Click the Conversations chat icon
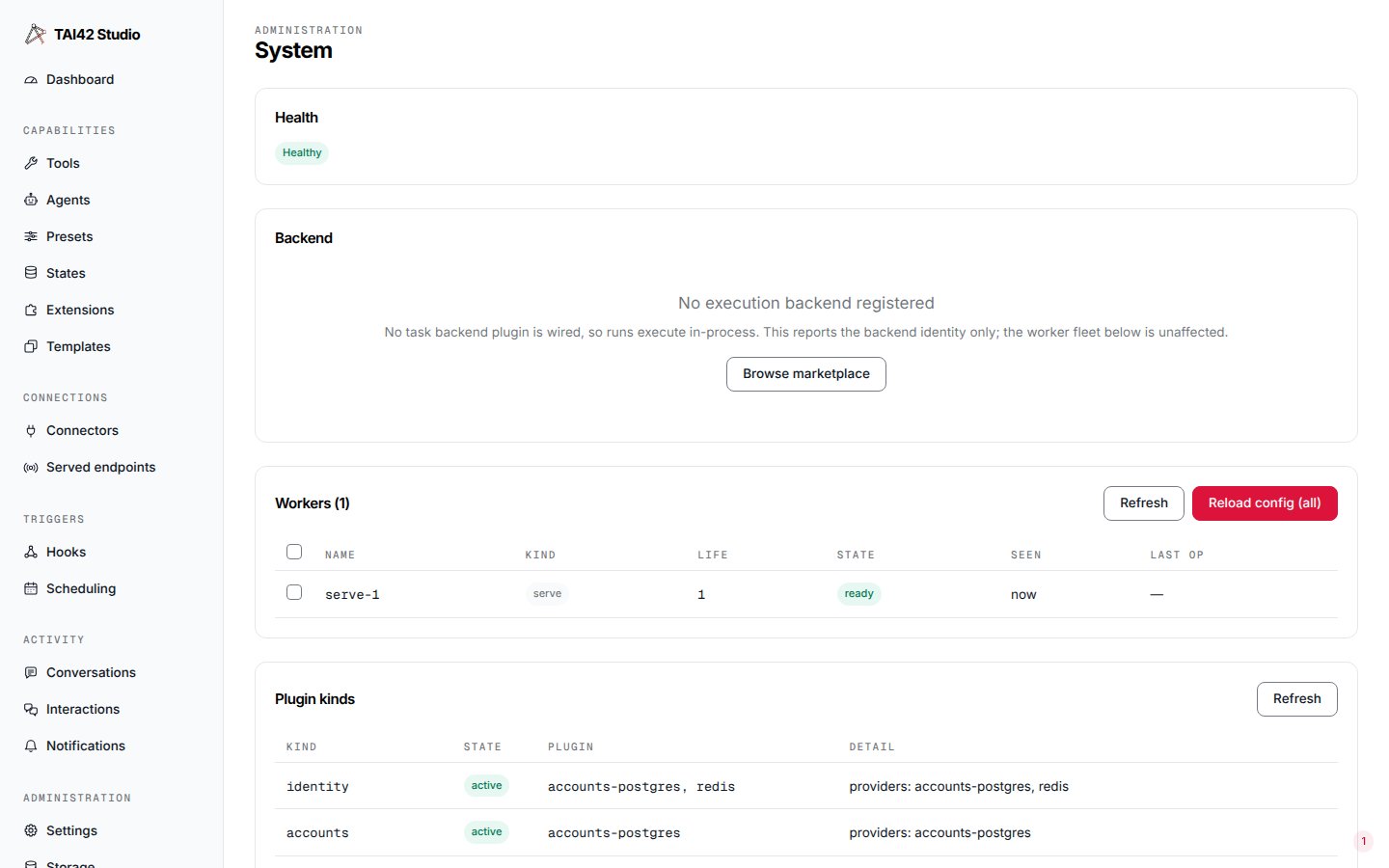The height and width of the screenshot is (868, 1389). point(31,673)
